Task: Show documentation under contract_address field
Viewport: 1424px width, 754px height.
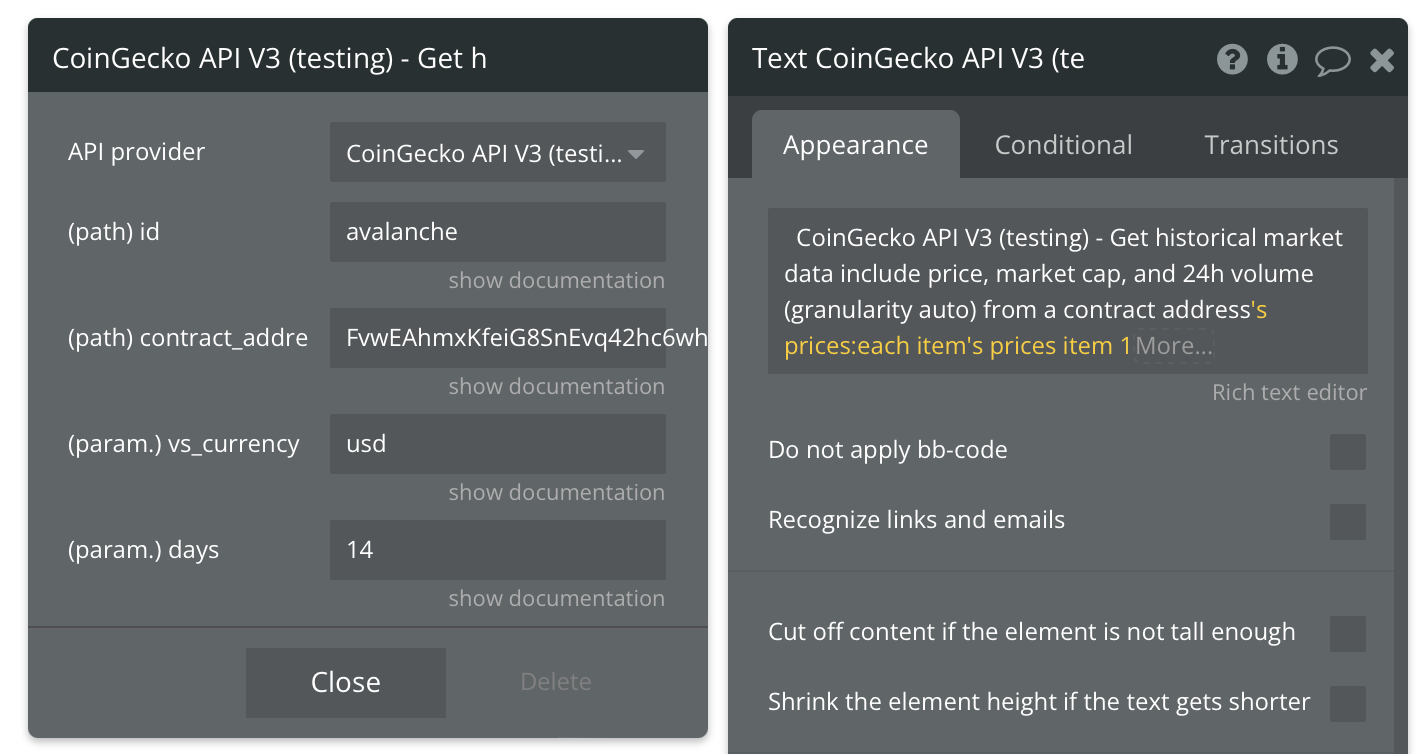Action: (x=556, y=387)
